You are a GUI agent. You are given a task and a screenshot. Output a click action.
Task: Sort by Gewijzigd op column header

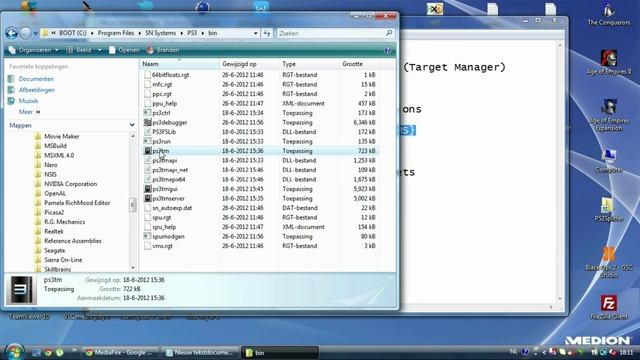(249, 64)
